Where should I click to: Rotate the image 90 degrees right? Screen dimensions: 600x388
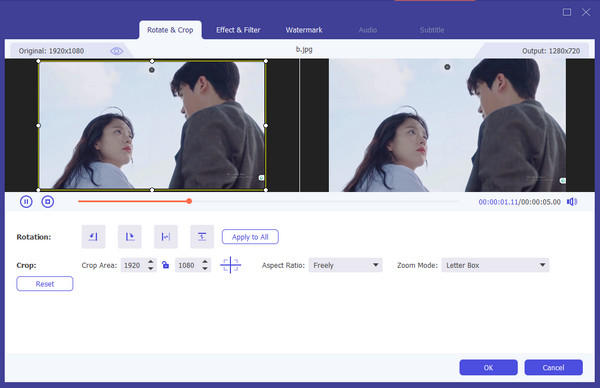pyautogui.click(x=130, y=237)
